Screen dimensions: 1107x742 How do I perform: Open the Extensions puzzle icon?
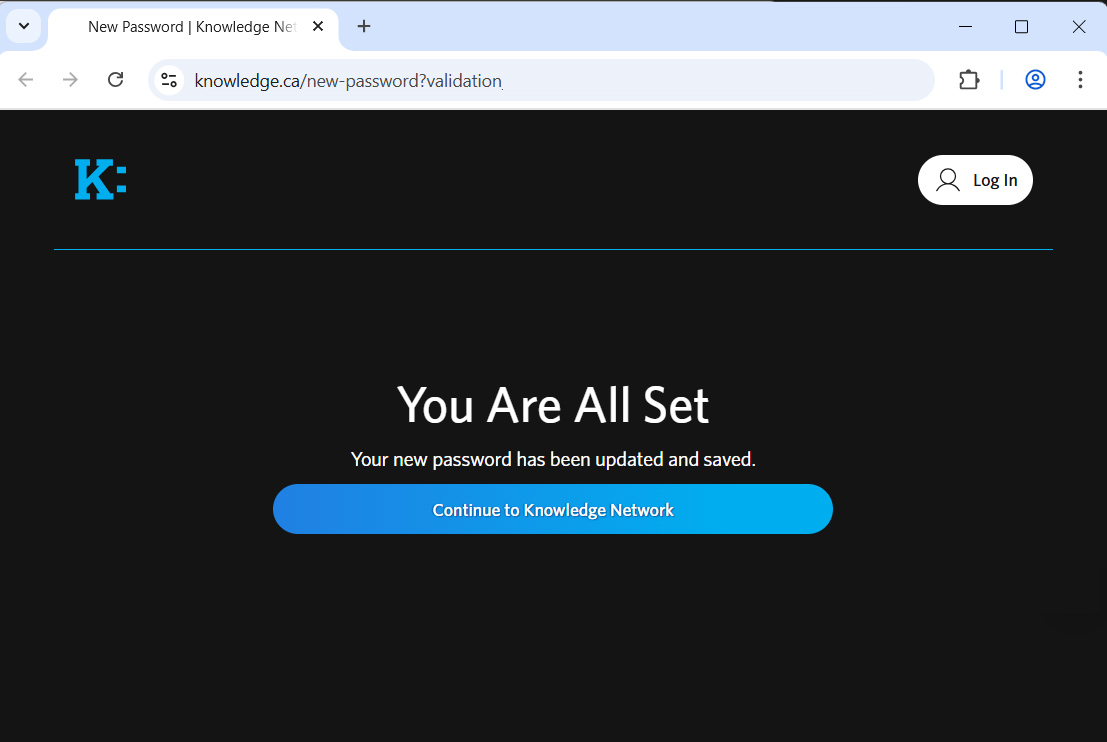969,80
